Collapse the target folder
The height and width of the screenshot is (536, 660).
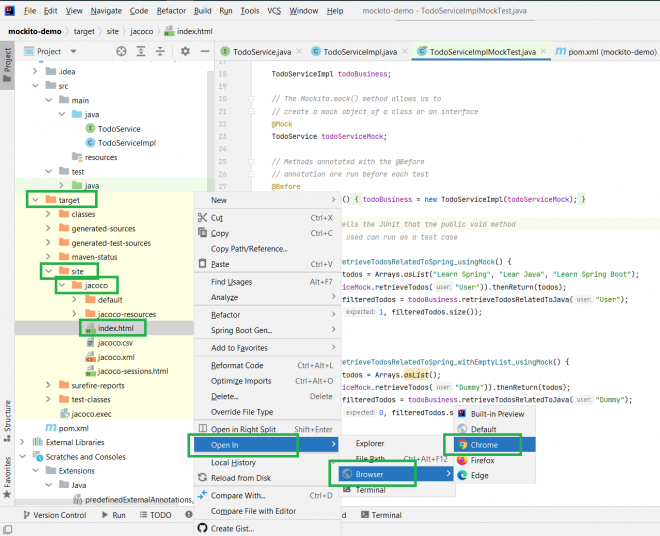tap(36, 200)
